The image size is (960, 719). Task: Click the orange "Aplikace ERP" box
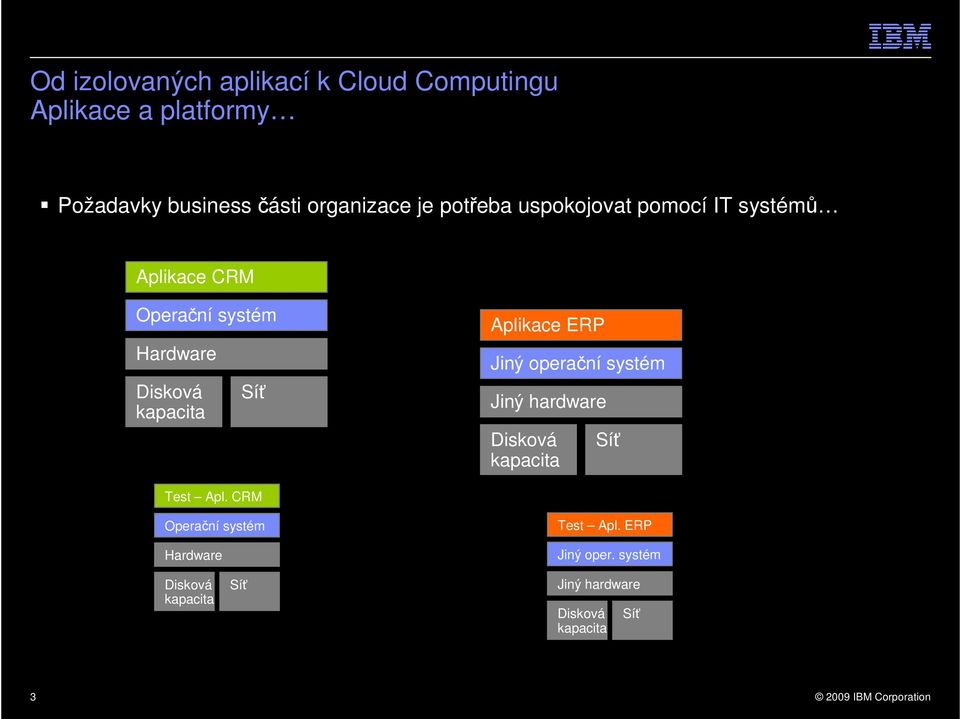pyautogui.click(x=580, y=325)
